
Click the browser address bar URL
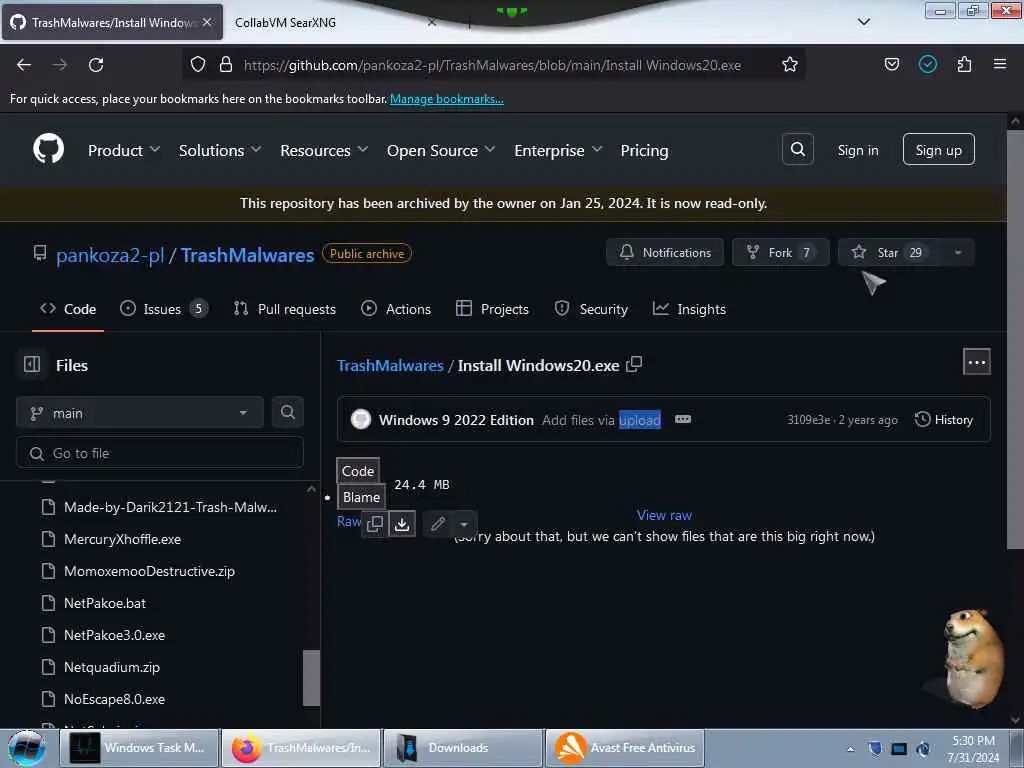pyautogui.click(x=492, y=65)
